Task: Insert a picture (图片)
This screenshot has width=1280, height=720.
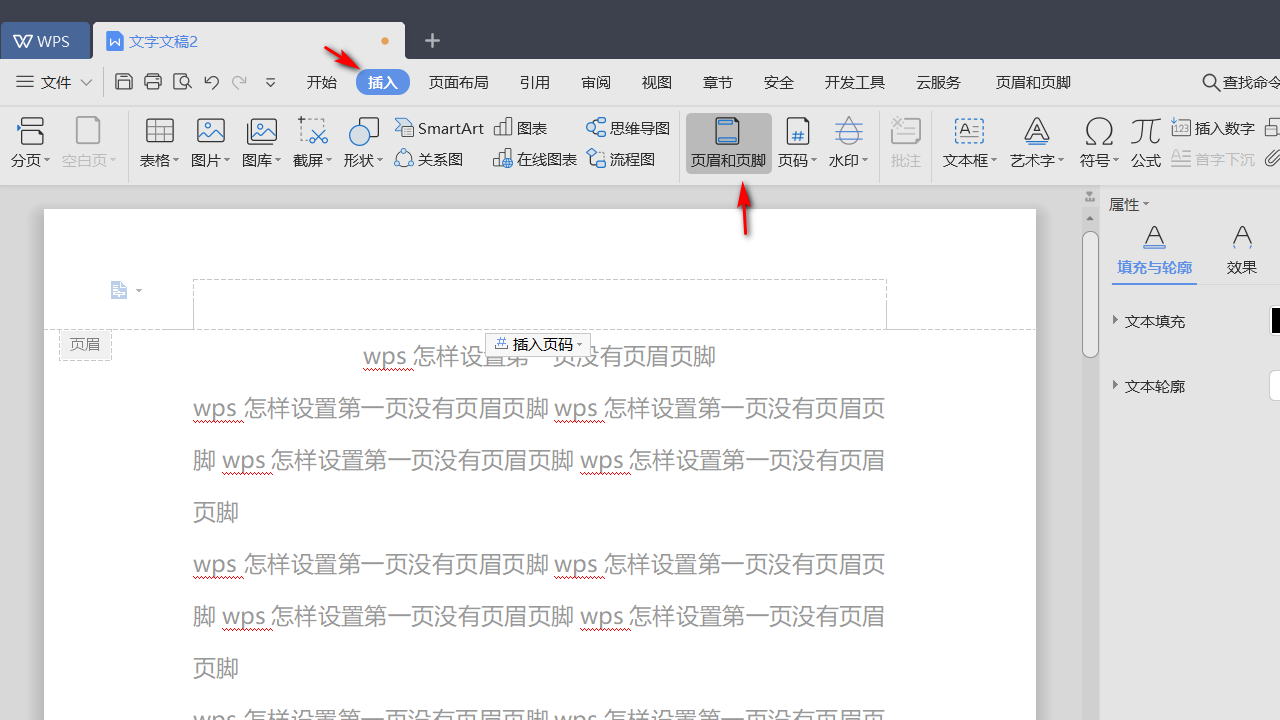Action: click(x=211, y=142)
